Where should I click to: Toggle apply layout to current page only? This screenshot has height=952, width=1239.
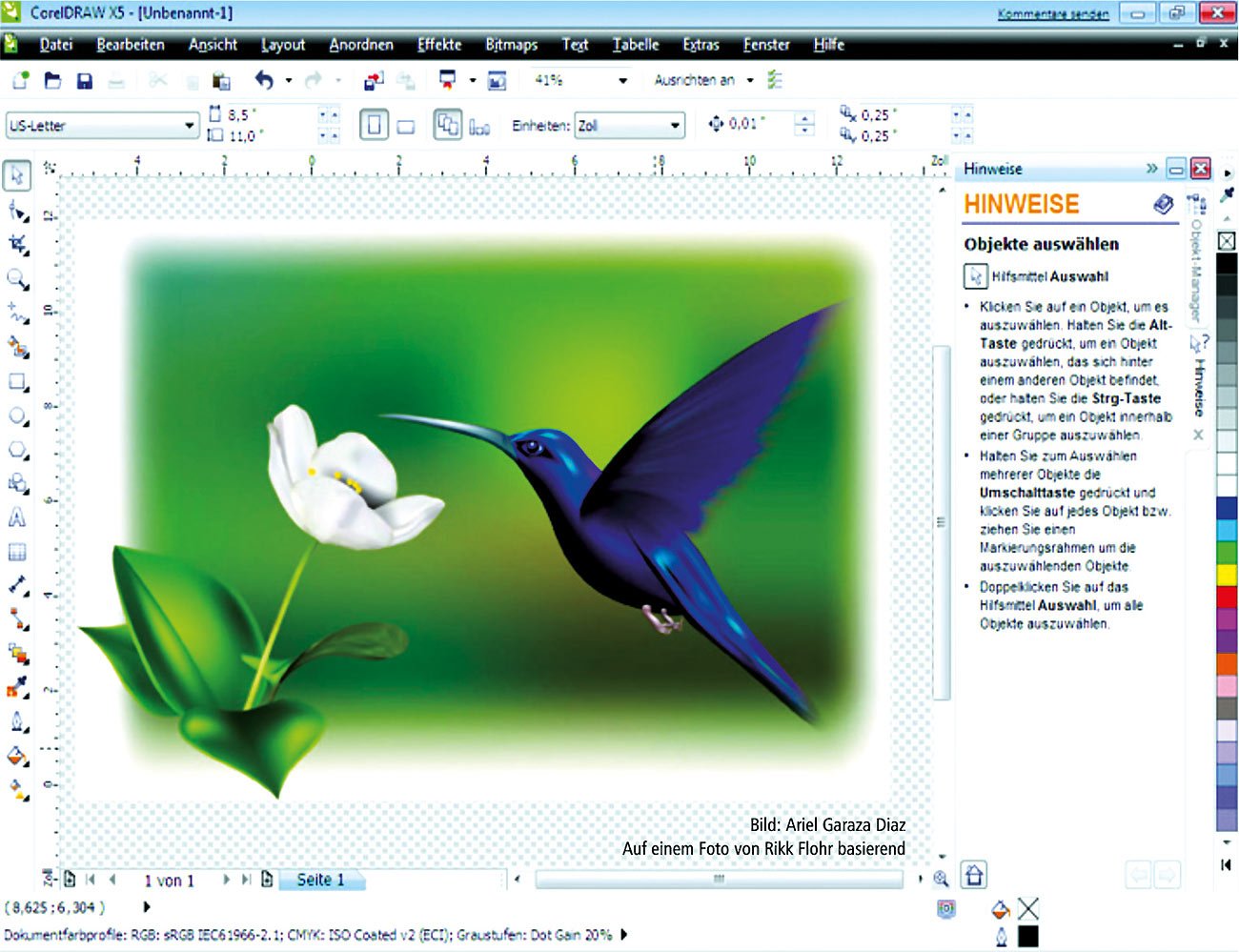coord(479,127)
